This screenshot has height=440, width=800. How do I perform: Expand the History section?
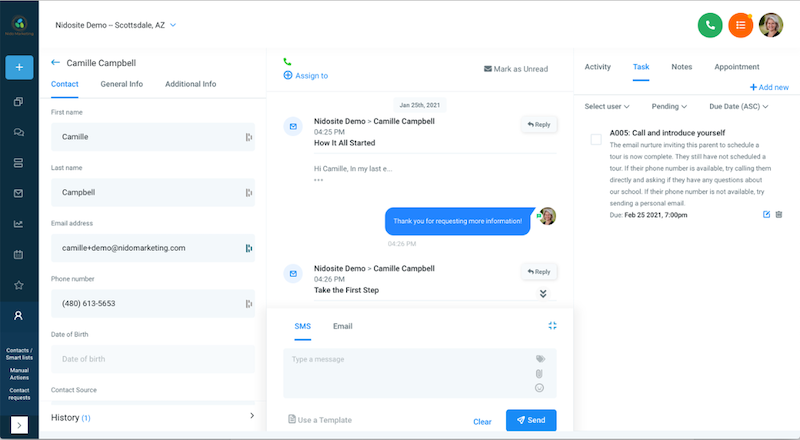(152, 416)
